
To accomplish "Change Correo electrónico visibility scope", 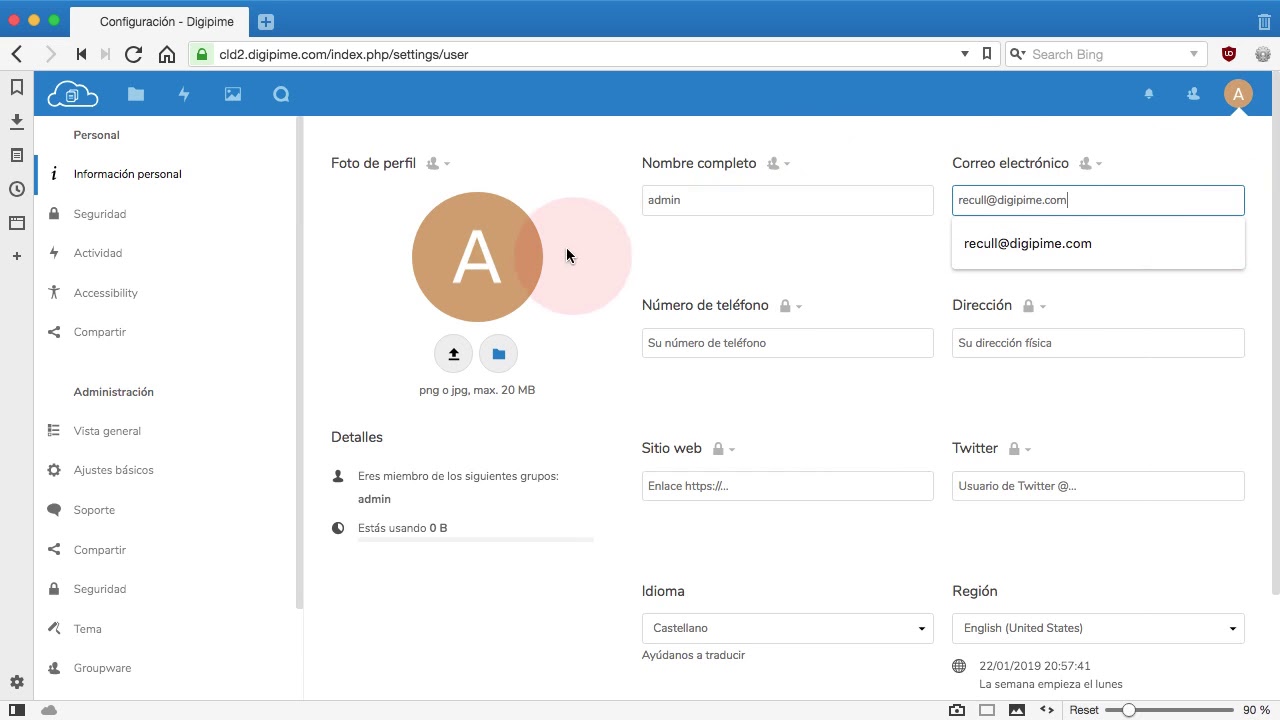I will (x=1090, y=164).
